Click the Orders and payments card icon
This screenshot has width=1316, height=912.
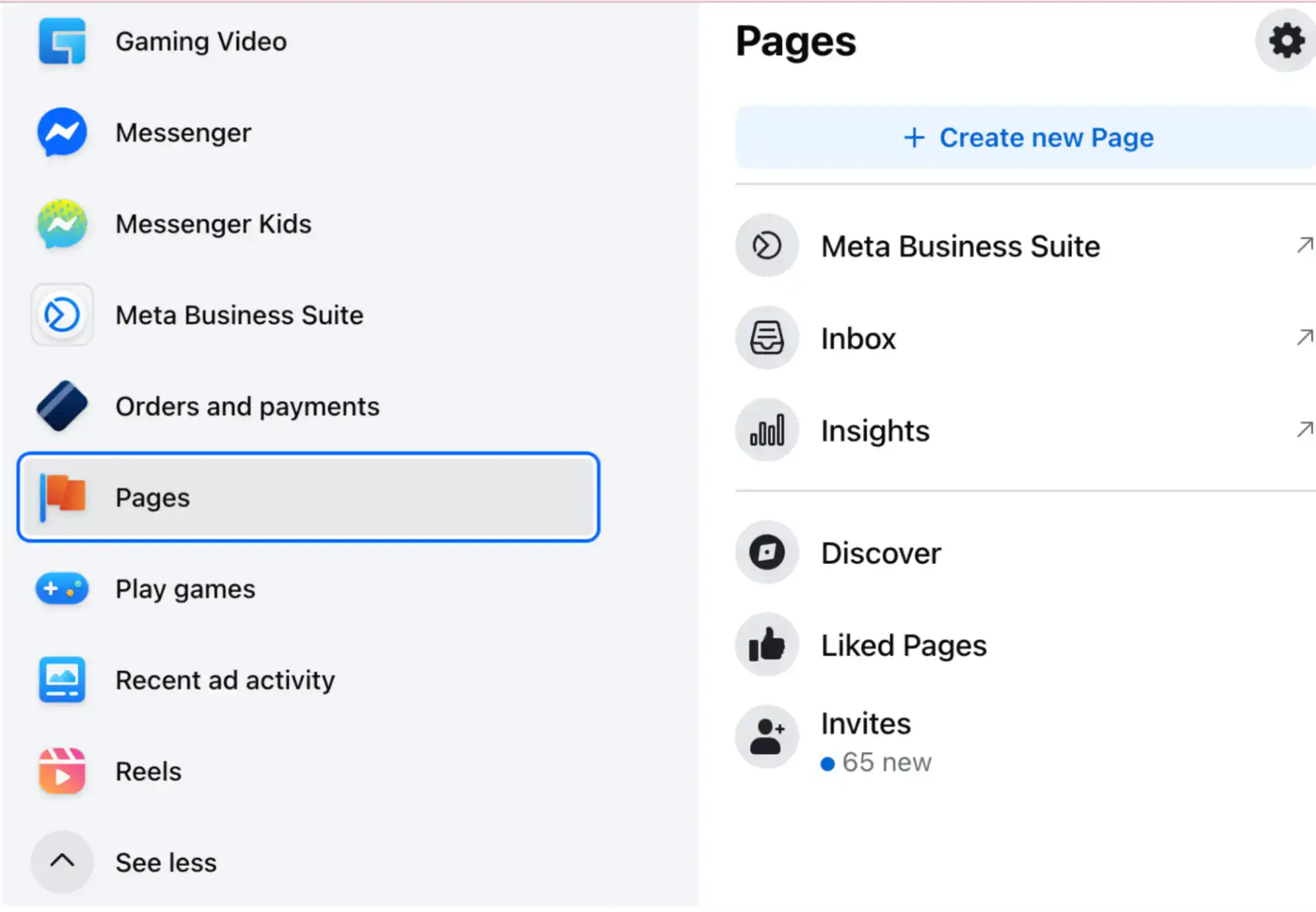(62, 406)
